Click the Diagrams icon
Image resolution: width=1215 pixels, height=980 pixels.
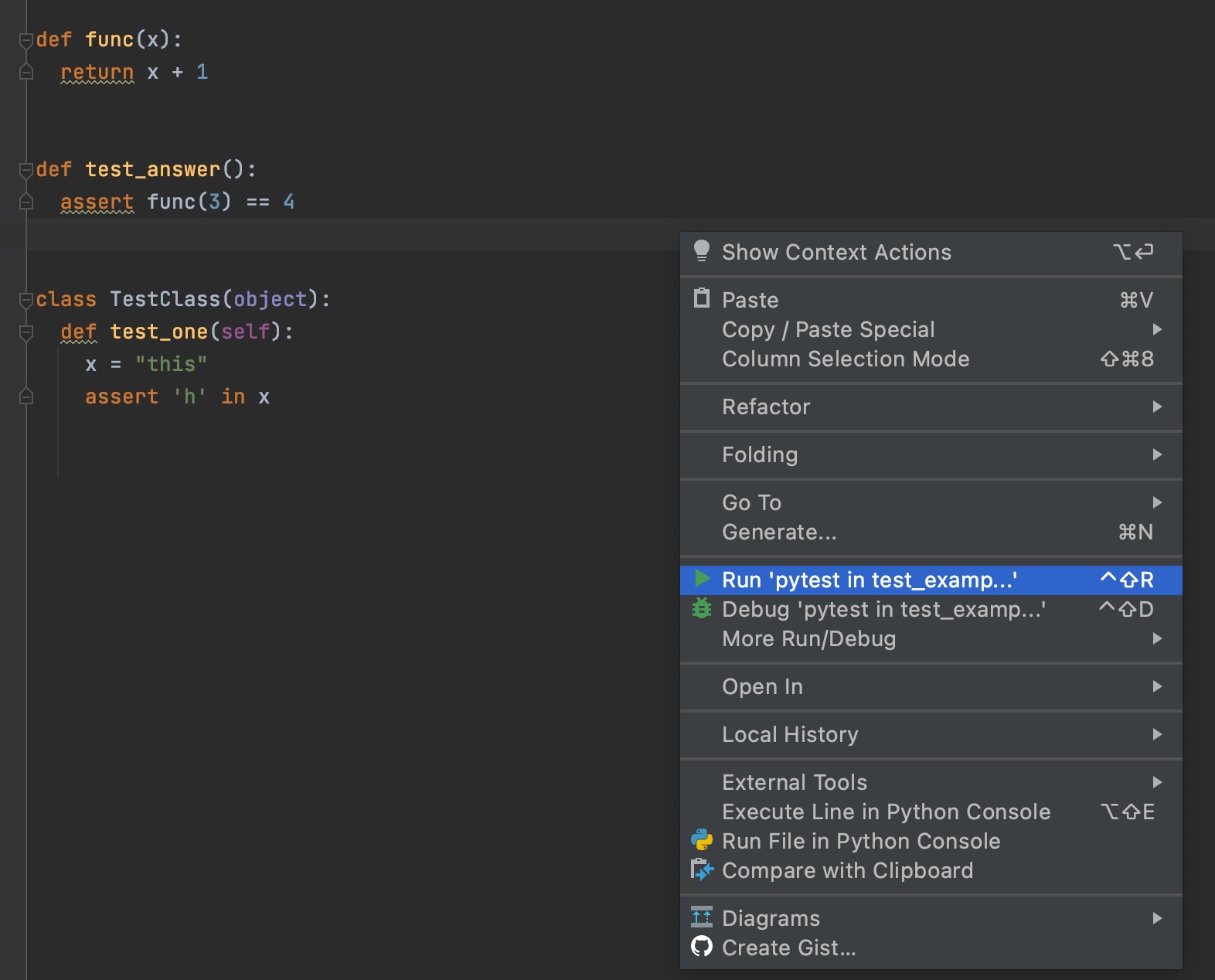[x=702, y=917]
